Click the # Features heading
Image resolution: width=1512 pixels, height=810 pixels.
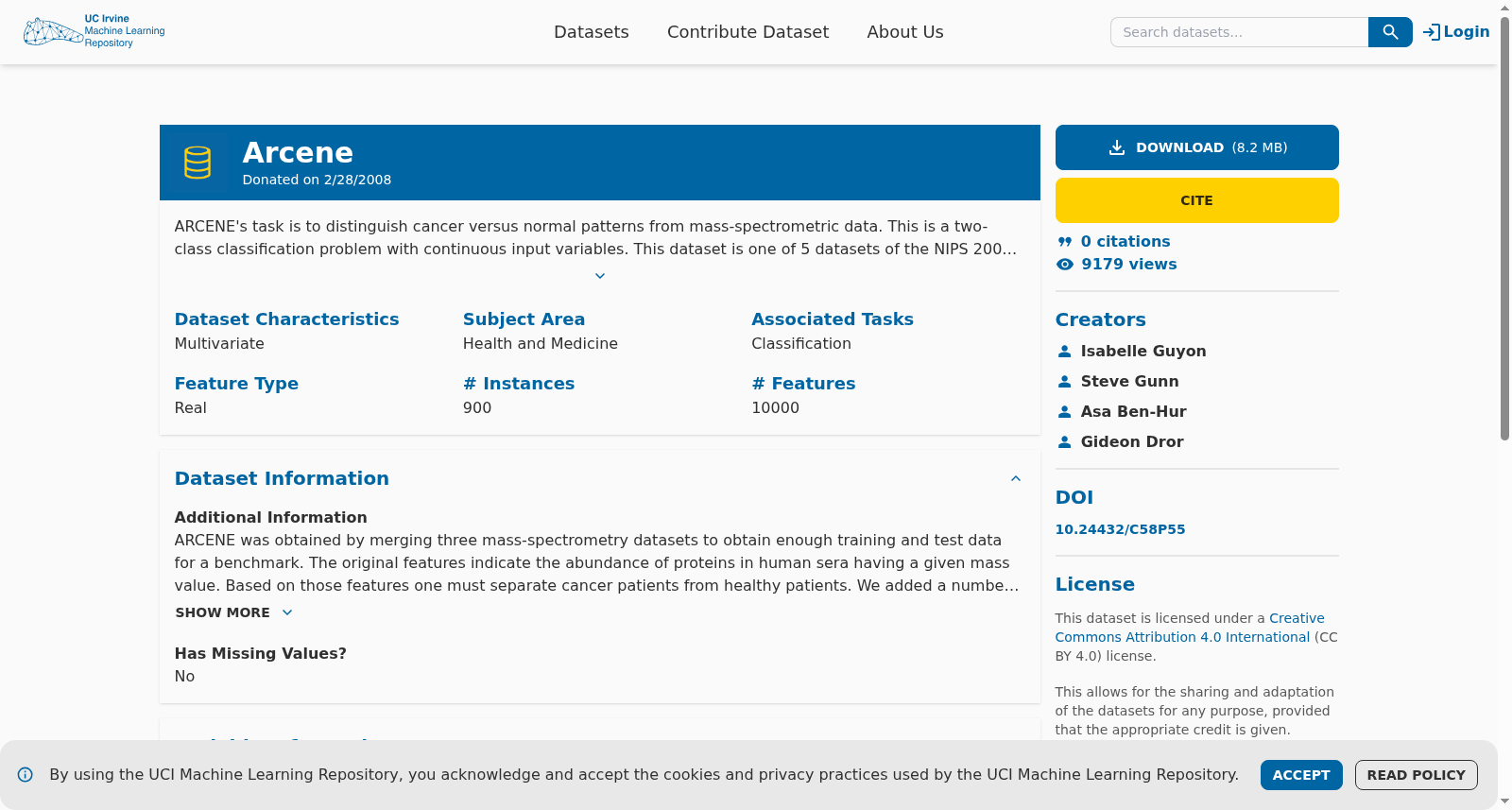[x=803, y=384]
